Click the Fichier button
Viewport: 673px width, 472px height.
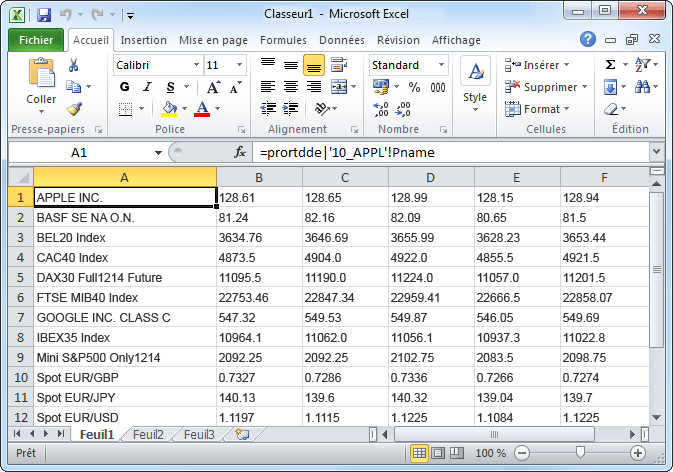point(36,40)
